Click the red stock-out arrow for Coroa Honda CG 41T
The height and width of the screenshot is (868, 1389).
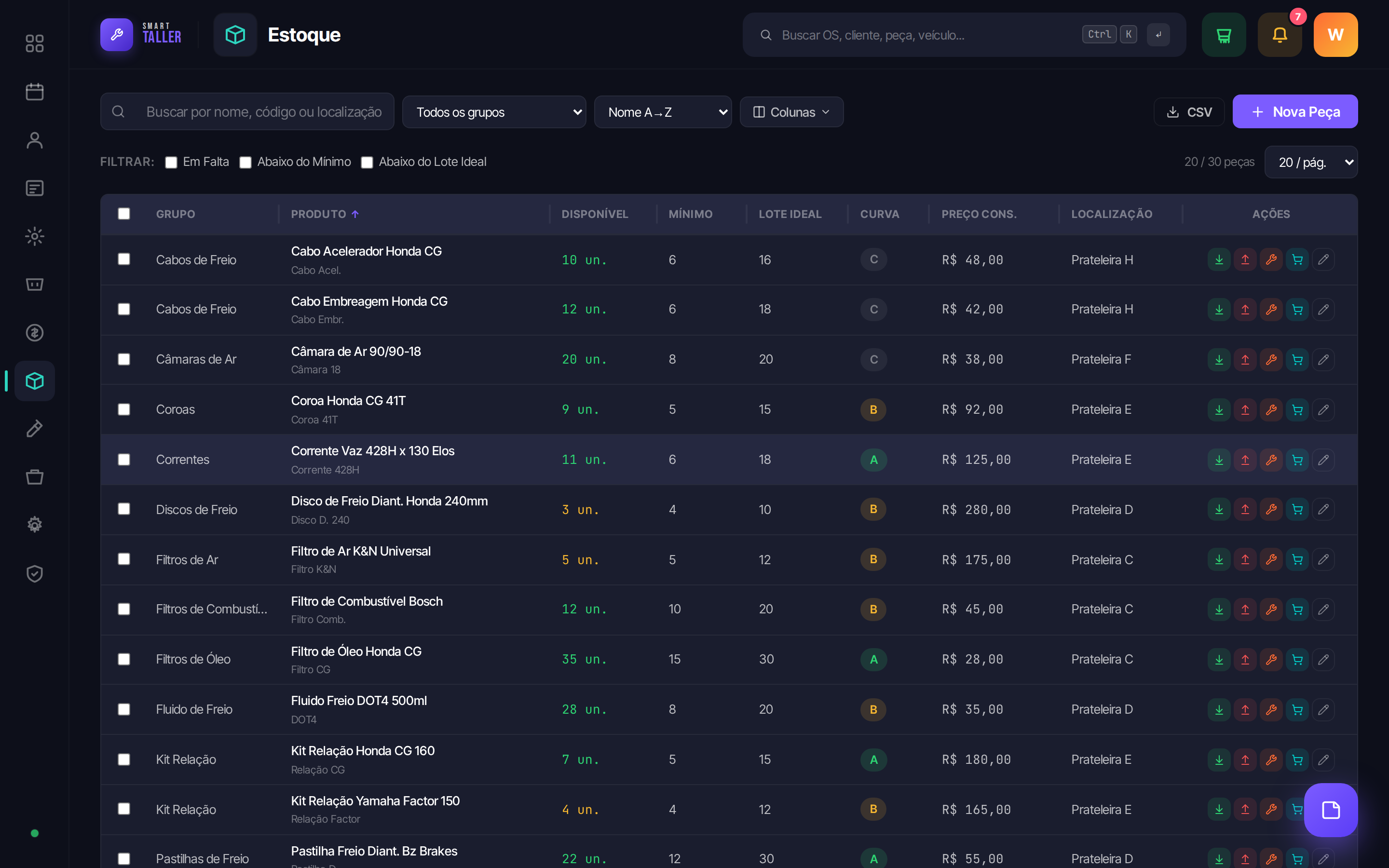1245,409
